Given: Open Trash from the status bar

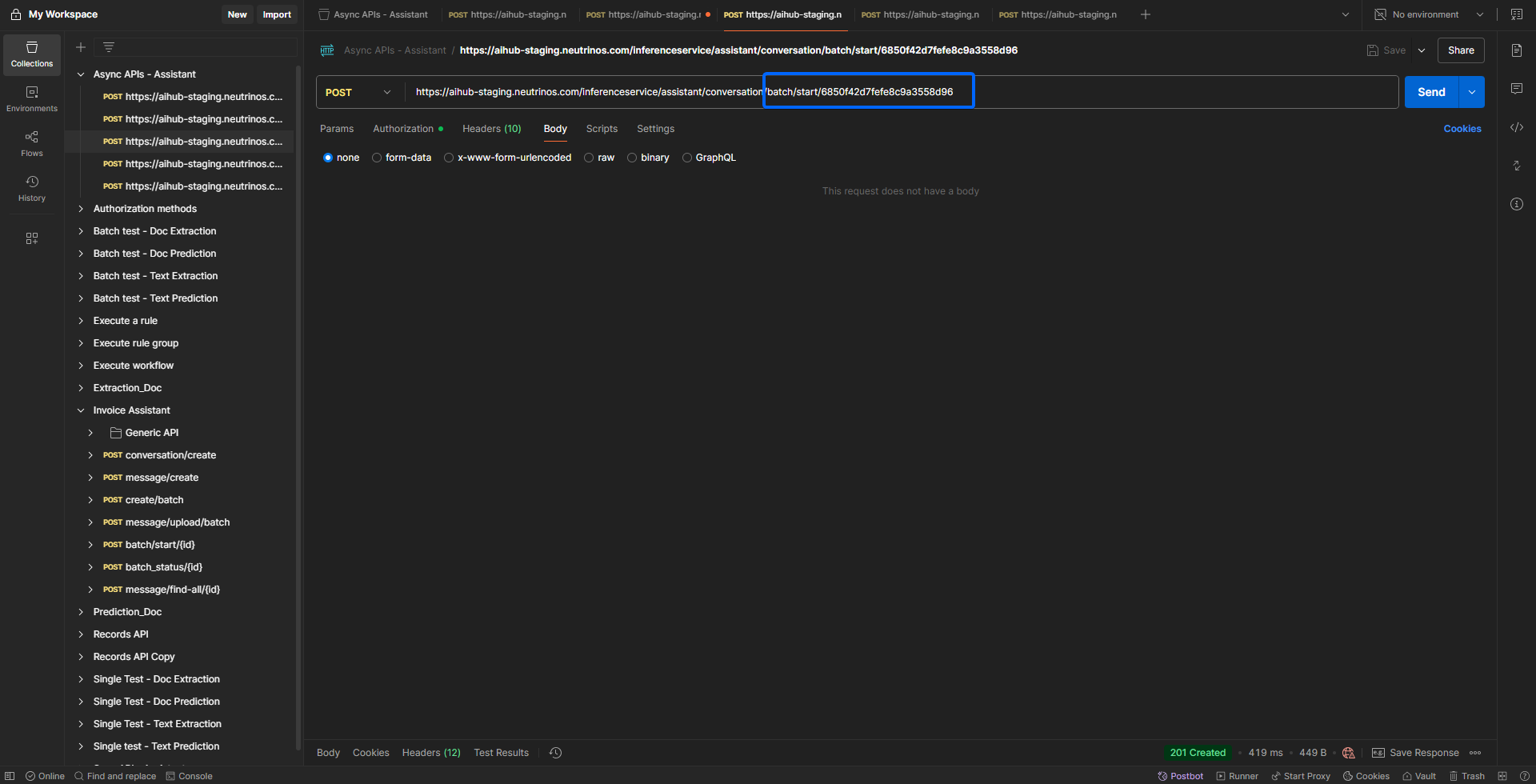Looking at the screenshot, I should [x=1466, y=776].
